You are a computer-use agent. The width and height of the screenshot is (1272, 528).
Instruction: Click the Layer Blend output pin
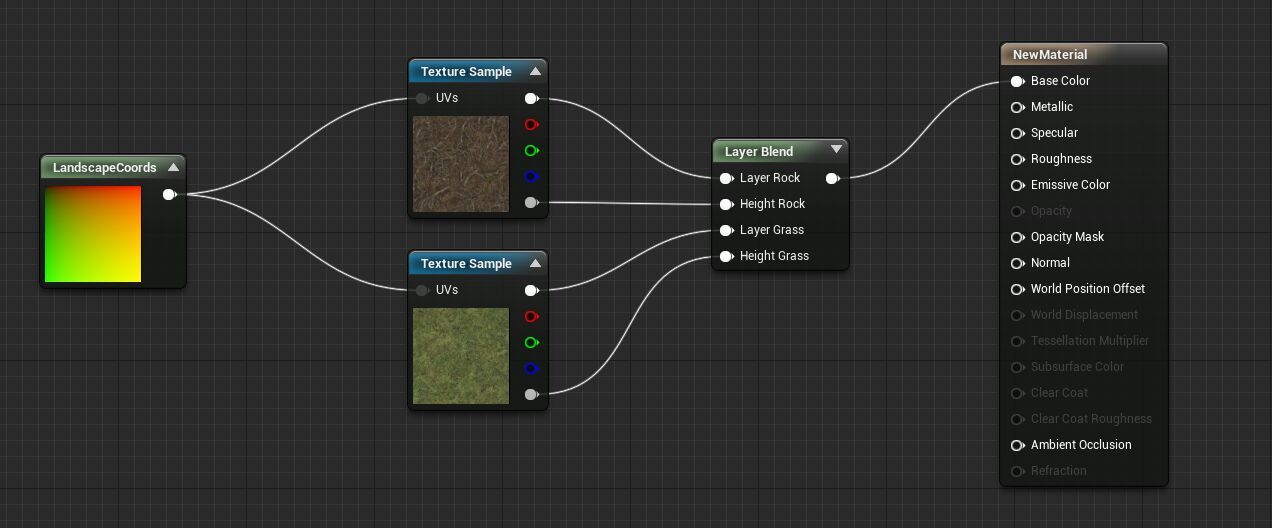coord(833,178)
